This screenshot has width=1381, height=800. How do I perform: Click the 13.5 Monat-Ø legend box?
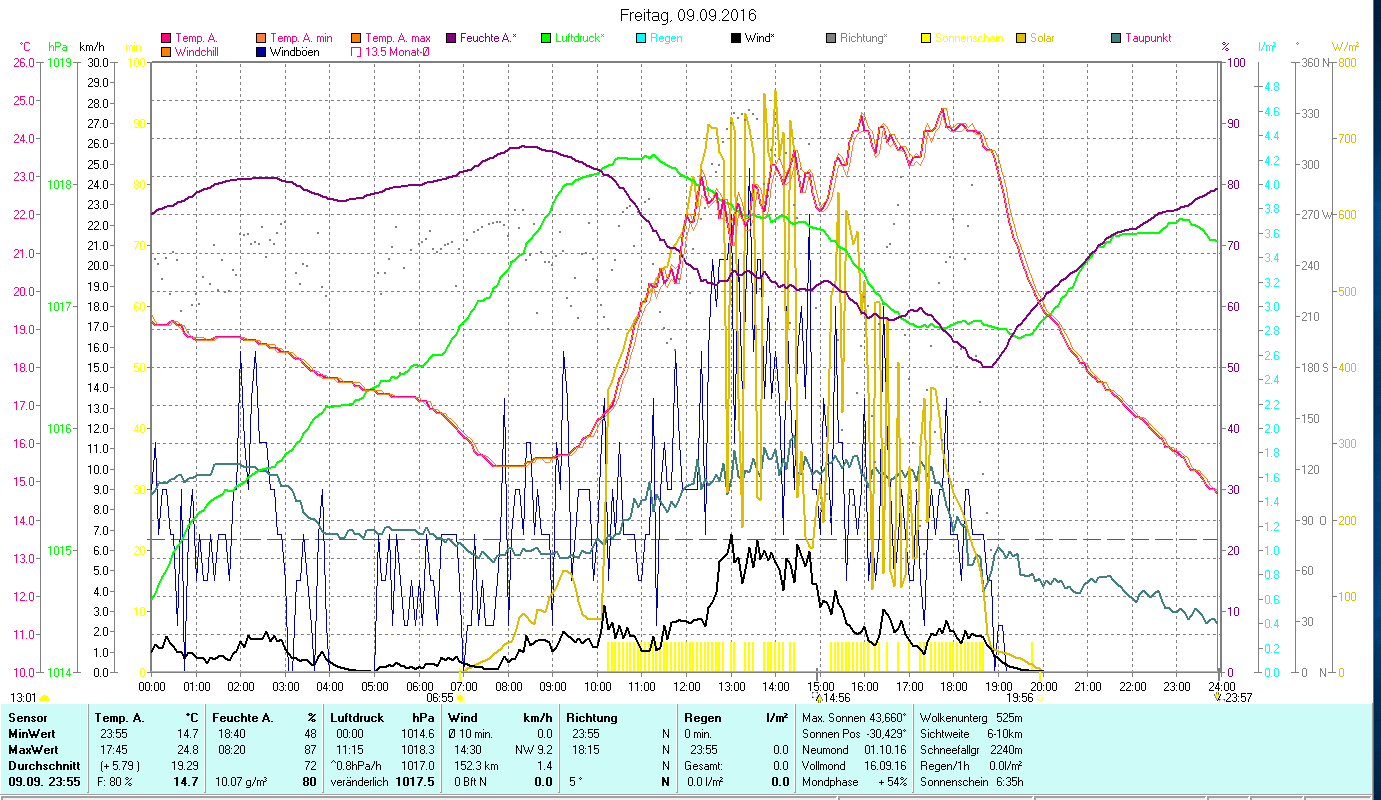click(355, 51)
